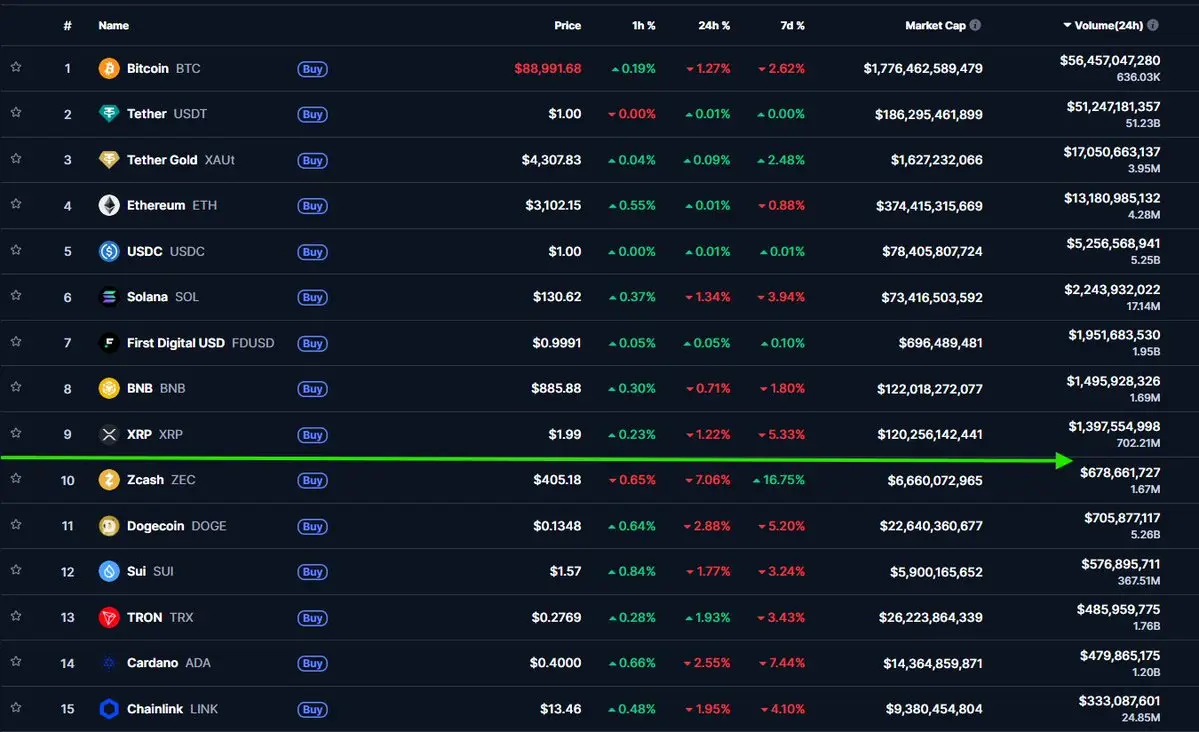
Task: Click Zcash volume $678,661,727
Action: pyautogui.click(x=1119, y=473)
